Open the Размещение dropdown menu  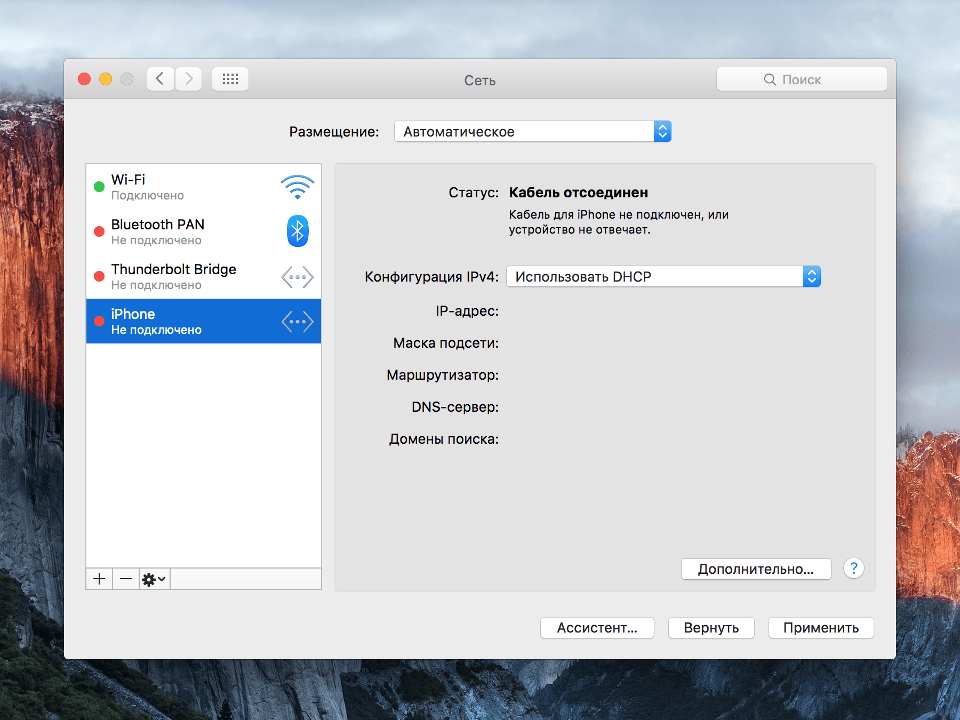coord(531,131)
